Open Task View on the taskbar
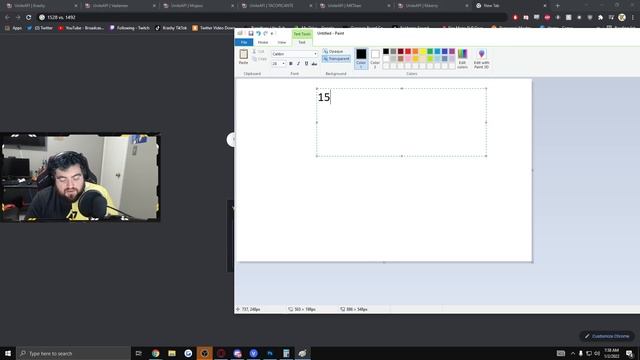Viewport: 640px width, 360px height. (139, 353)
